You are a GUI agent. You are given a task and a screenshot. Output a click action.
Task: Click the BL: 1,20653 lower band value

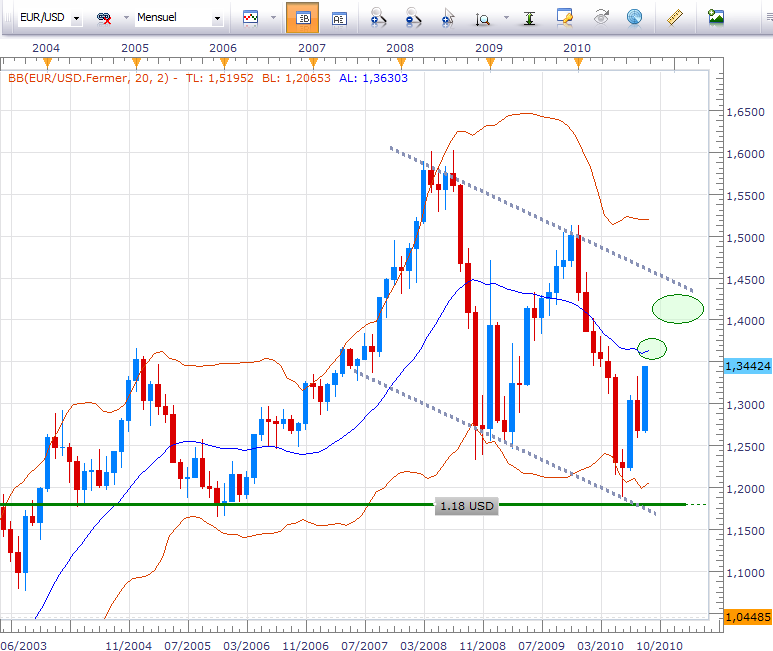(296, 78)
